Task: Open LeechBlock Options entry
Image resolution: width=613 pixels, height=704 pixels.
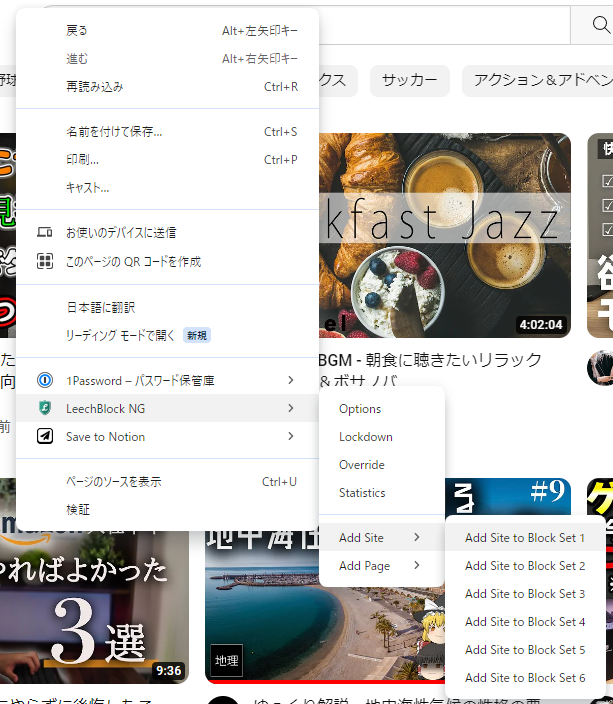Action: (360, 409)
